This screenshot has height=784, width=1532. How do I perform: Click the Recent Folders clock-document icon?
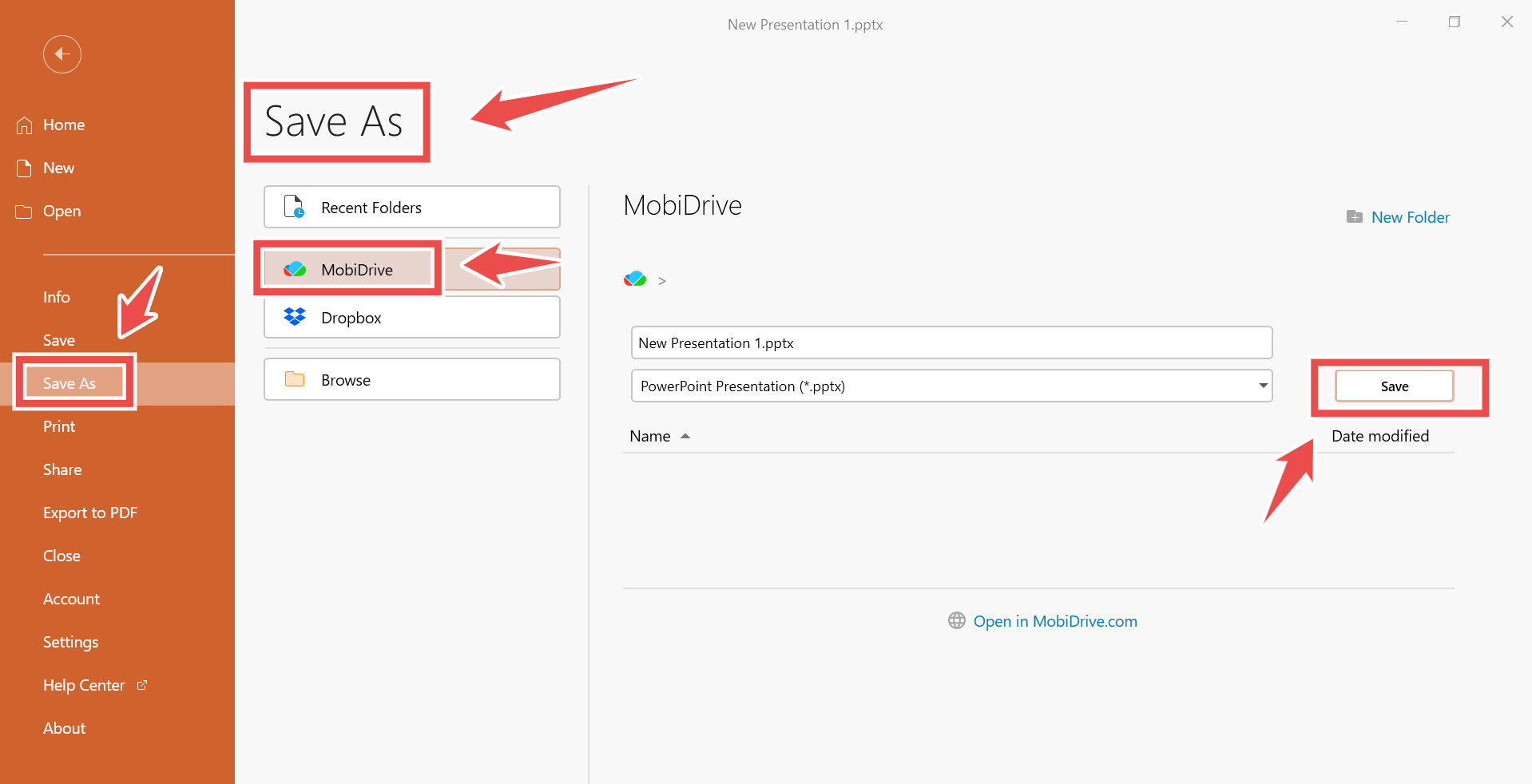295,208
